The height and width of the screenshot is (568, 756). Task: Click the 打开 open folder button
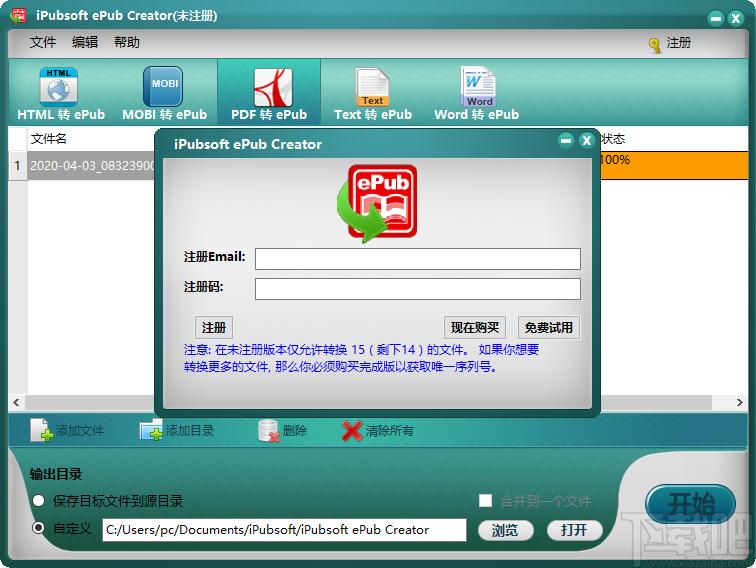pos(574,530)
